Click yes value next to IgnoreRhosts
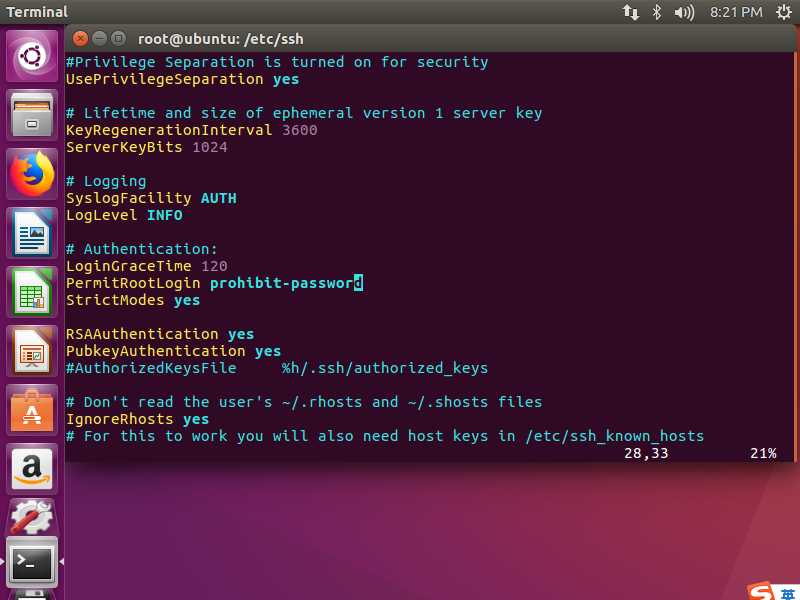 click(x=196, y=419)
